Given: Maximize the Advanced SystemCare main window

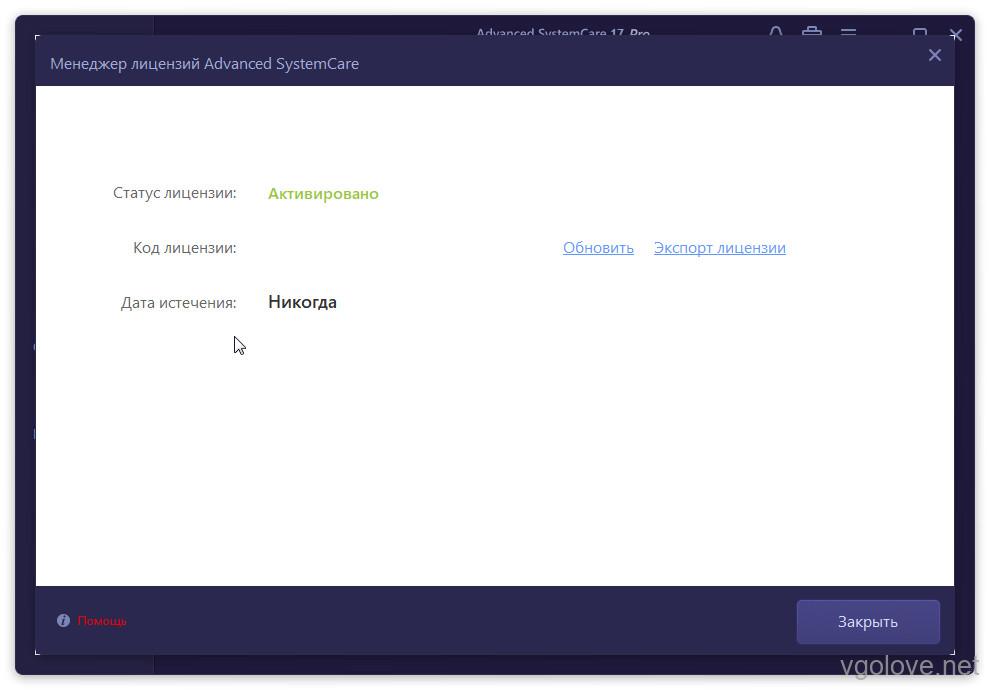Looking at the screenshot, I should pos(920,32).
